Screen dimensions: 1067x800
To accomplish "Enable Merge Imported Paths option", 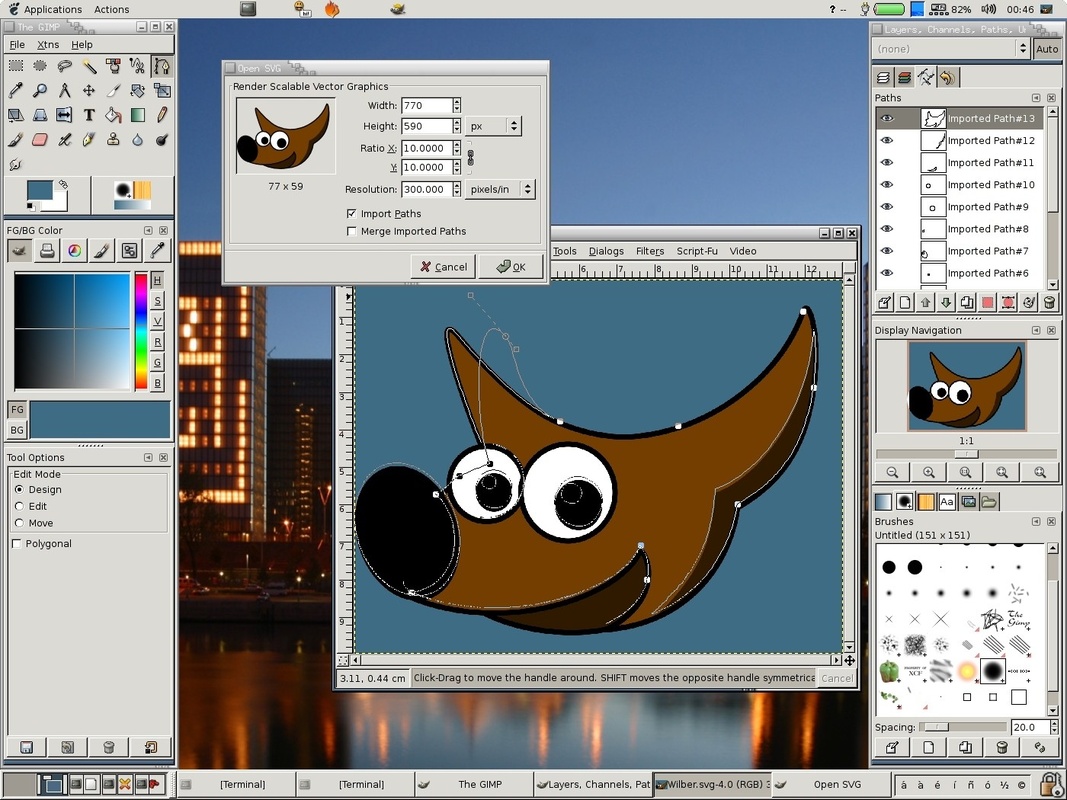I will click(352, 231).
